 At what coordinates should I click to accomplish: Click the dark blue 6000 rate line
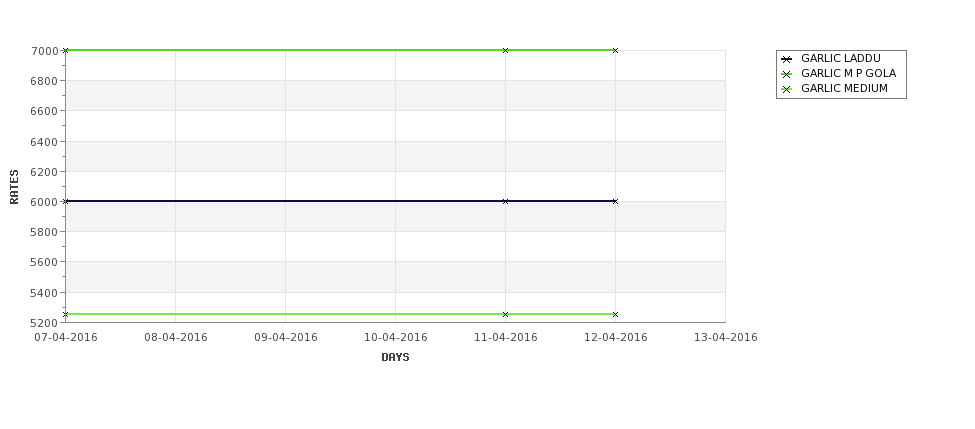coord(286,201)
